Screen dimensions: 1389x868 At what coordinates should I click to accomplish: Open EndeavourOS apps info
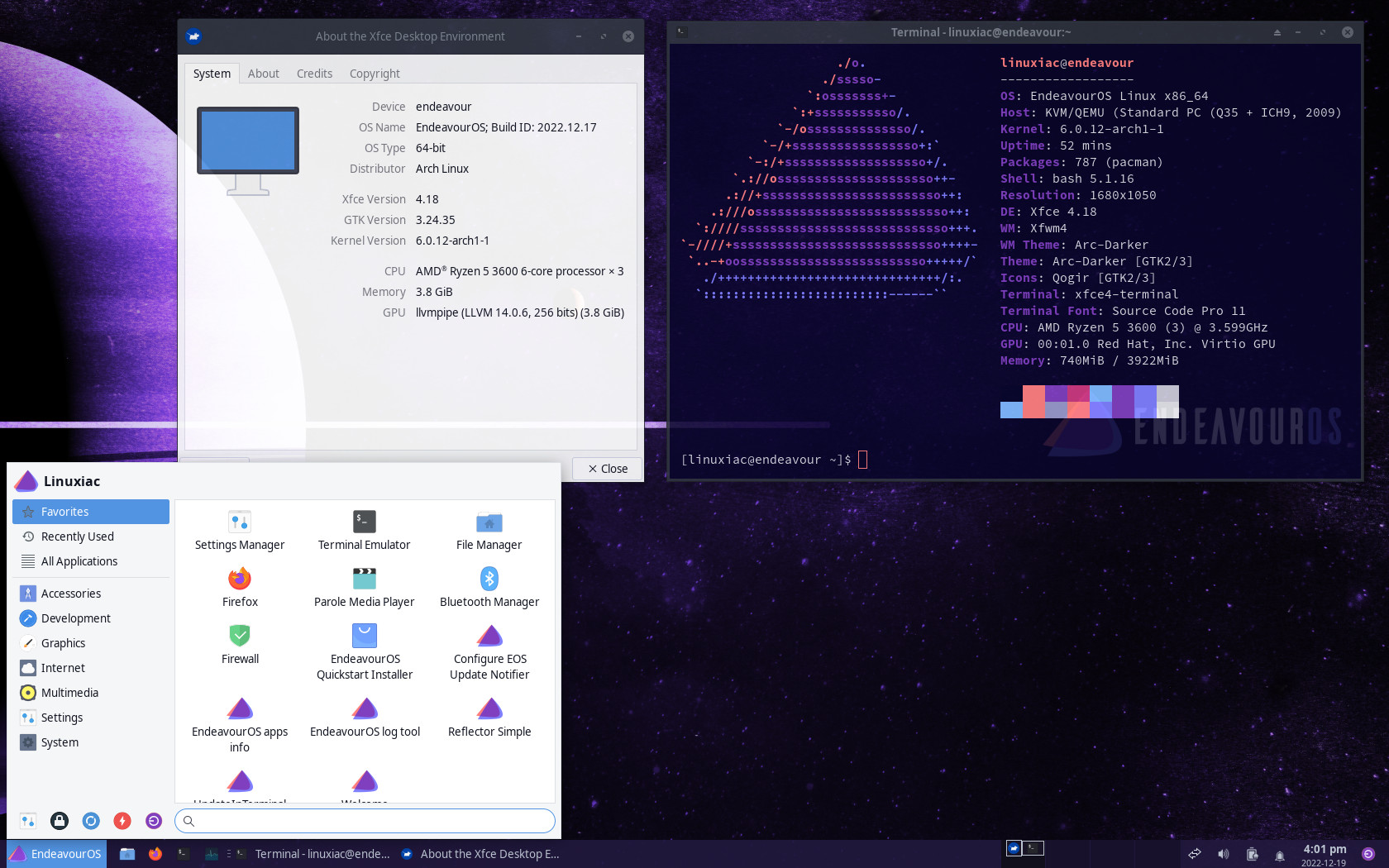[x=240, y=725]
